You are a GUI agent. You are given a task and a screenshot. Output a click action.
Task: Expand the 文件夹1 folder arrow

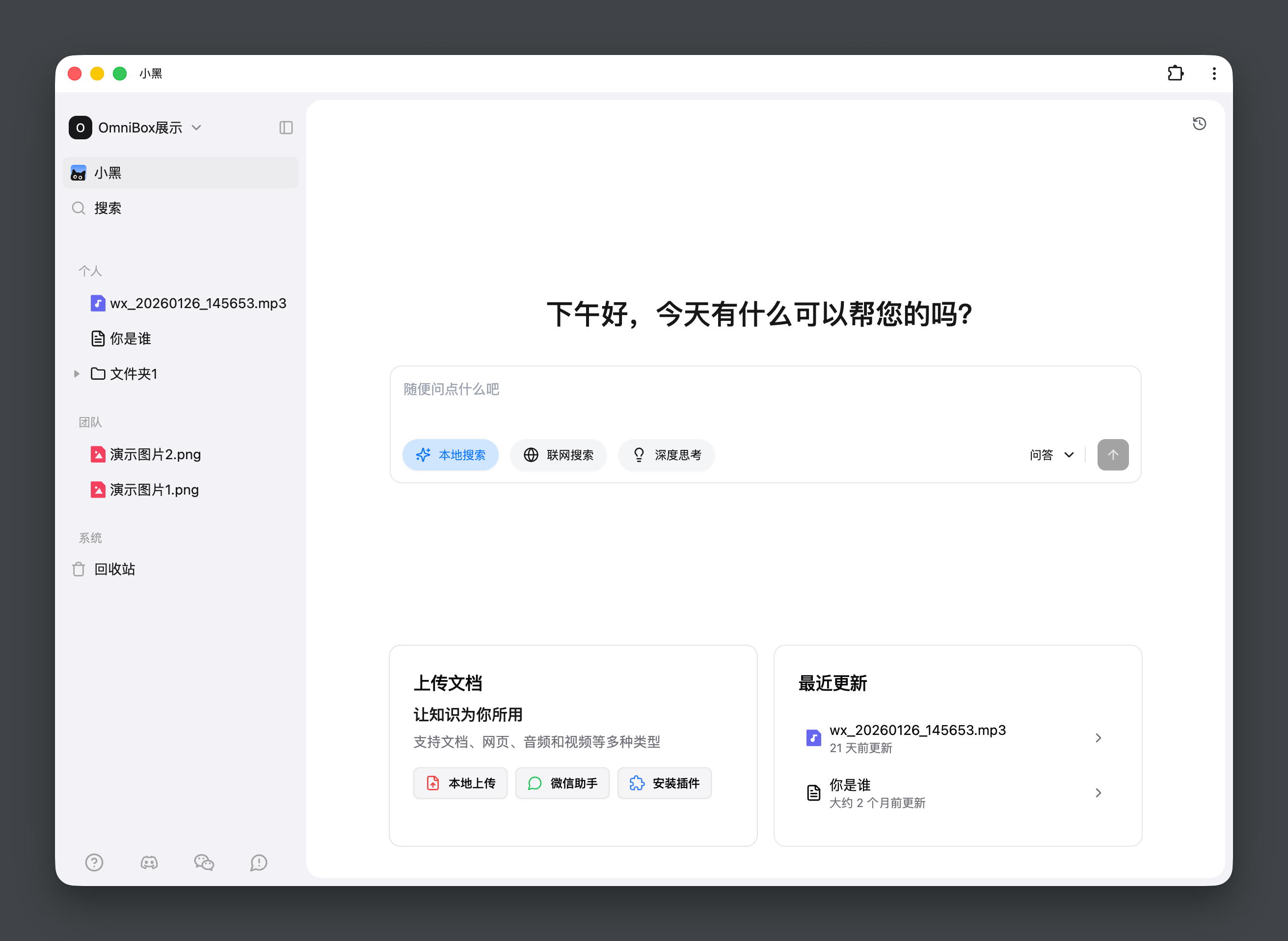pyautogui.click(x=77, y=374)
